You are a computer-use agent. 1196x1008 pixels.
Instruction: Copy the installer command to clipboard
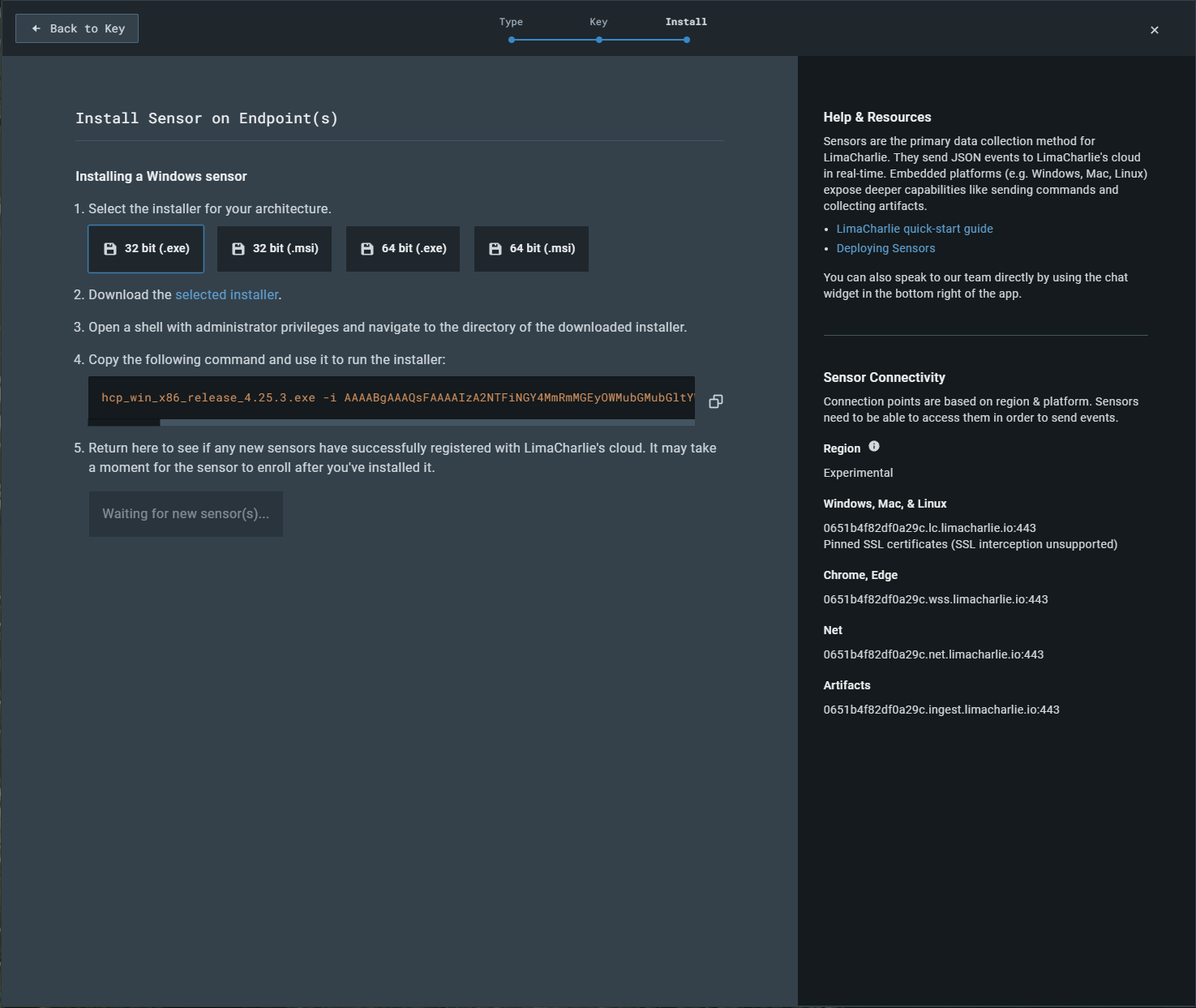(x=716, y=401)
